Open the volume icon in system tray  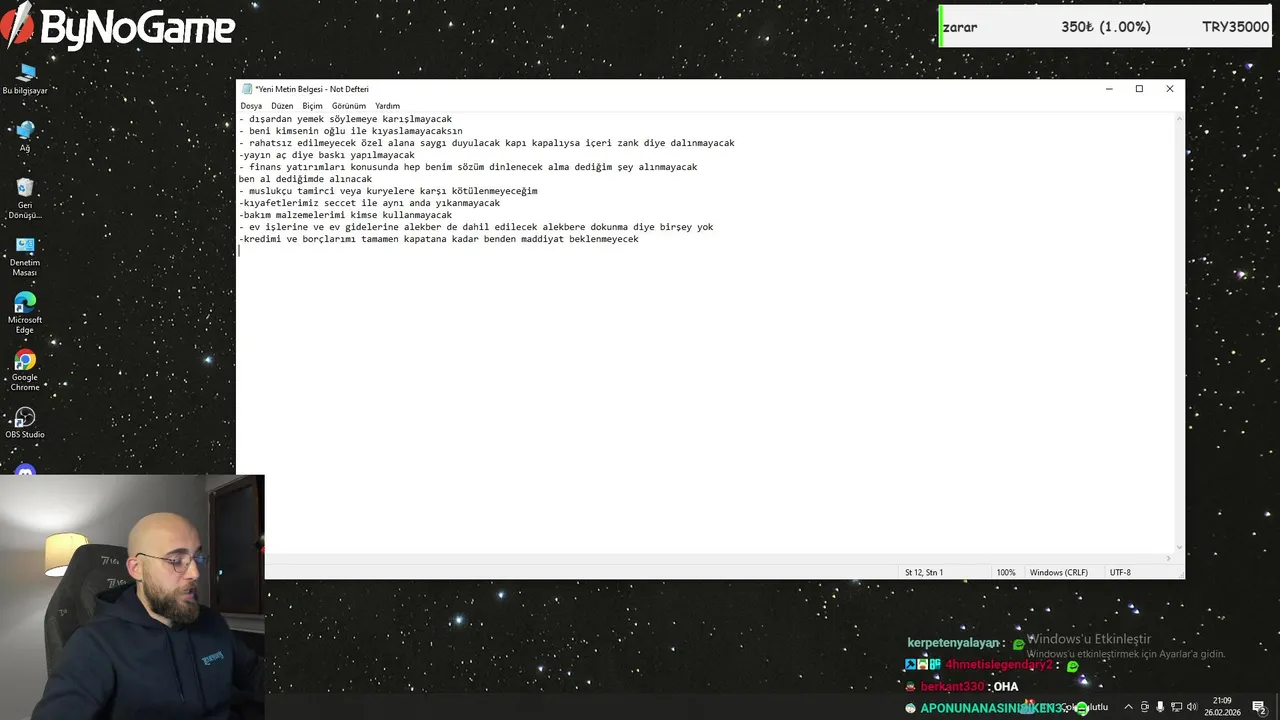tap(1192, 707)
